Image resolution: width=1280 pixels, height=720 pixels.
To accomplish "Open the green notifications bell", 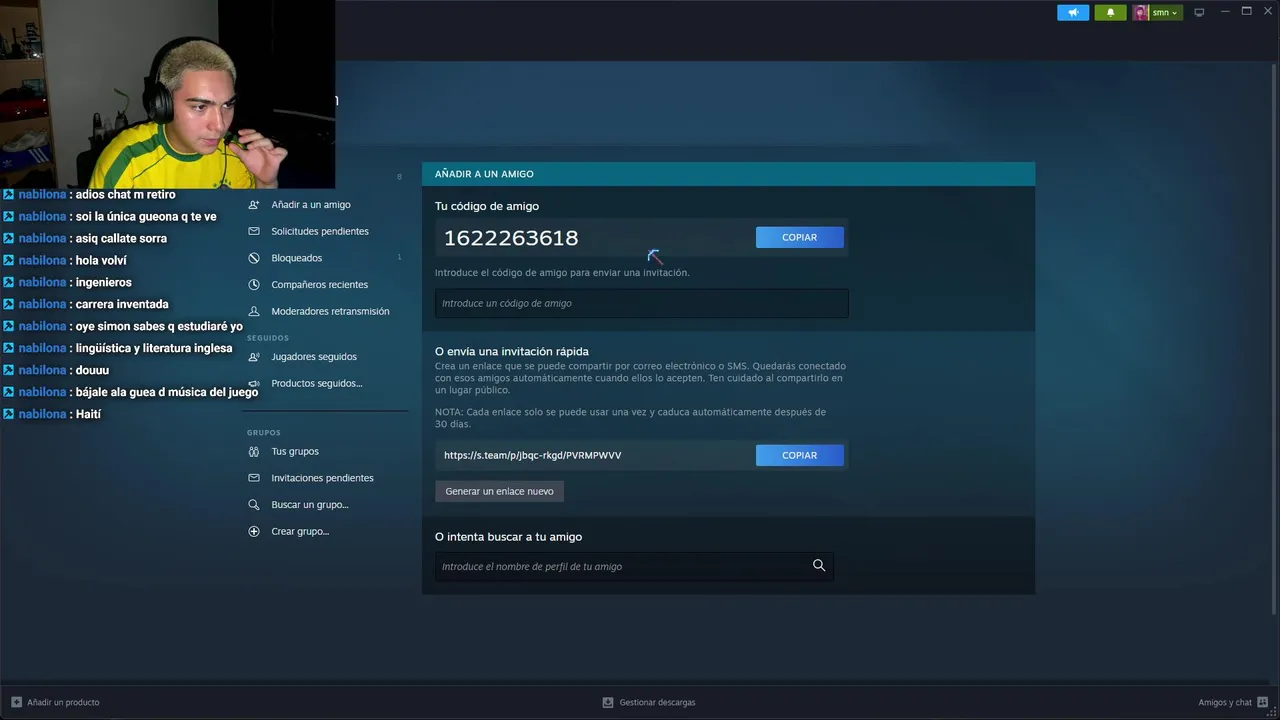I will pos(1110,13).
